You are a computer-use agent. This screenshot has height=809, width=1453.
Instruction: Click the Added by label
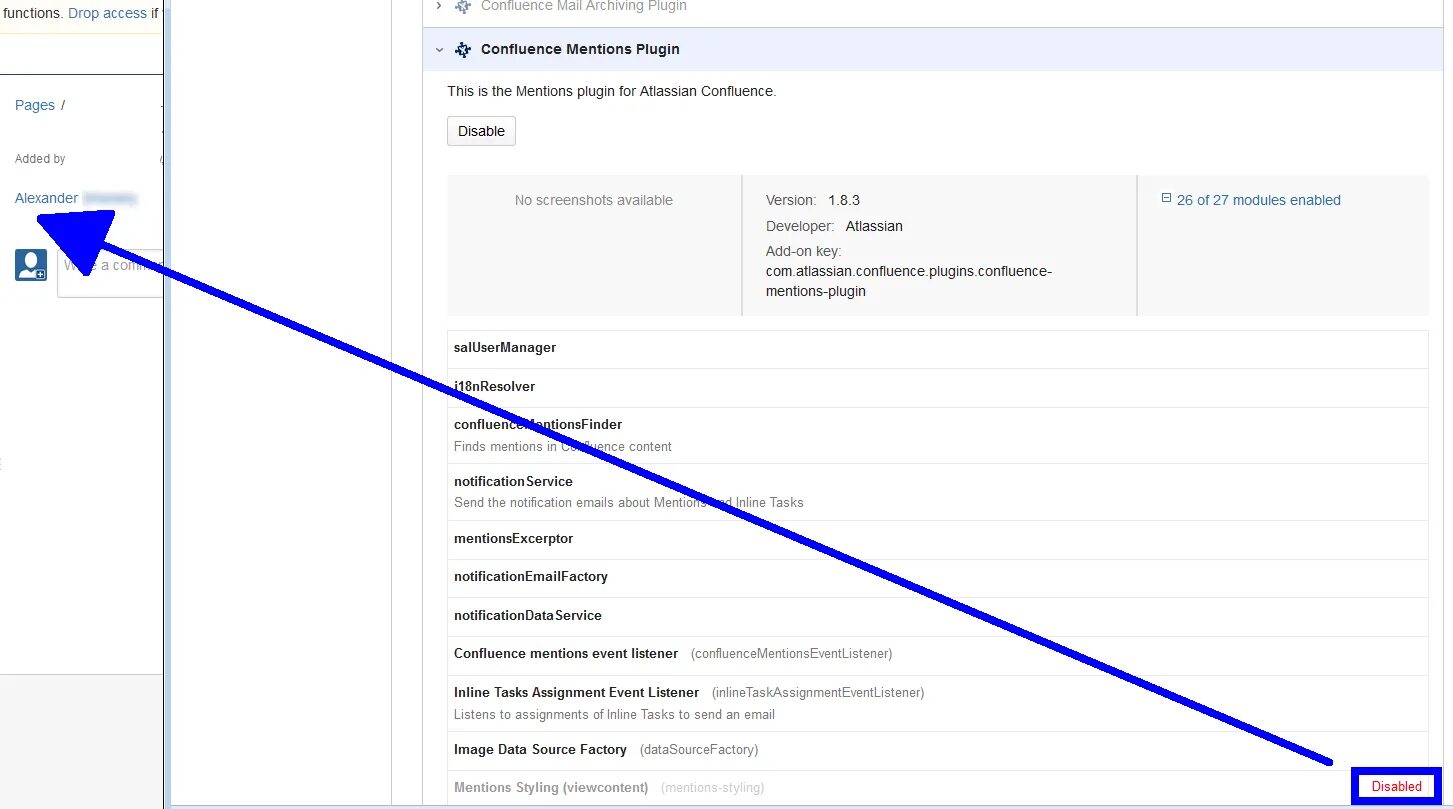(x=40, y=159)
